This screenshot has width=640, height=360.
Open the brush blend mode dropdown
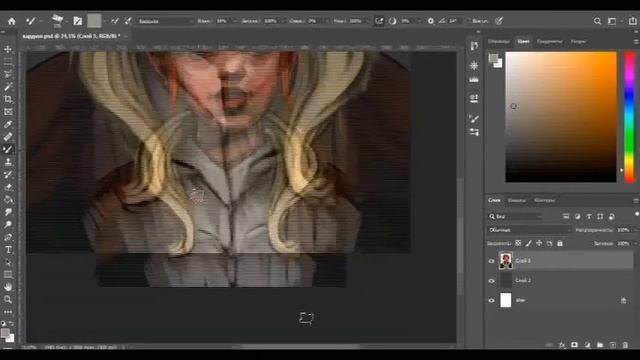click(x=165, y=21)
